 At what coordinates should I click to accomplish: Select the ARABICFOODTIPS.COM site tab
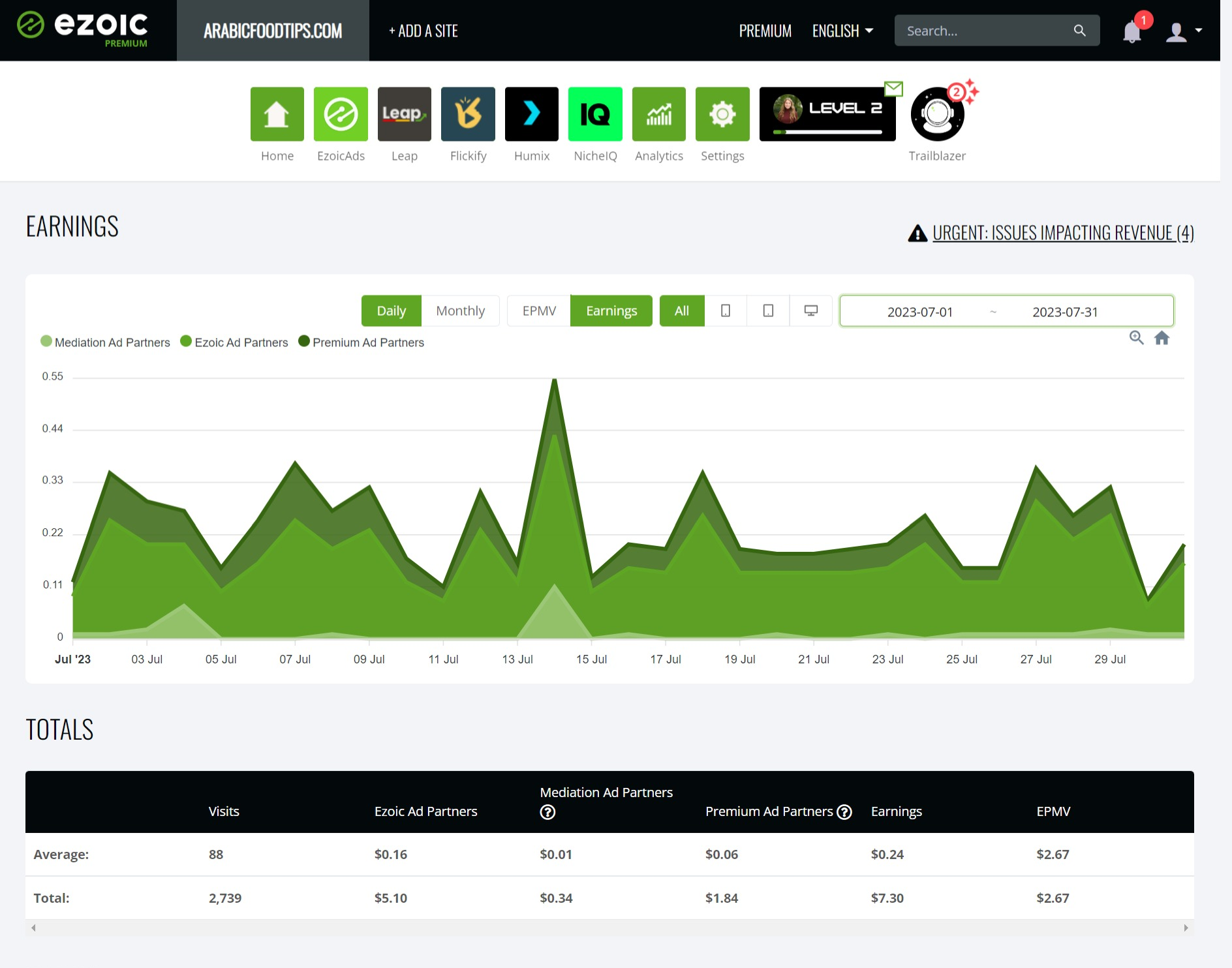(x=273, y=31)
